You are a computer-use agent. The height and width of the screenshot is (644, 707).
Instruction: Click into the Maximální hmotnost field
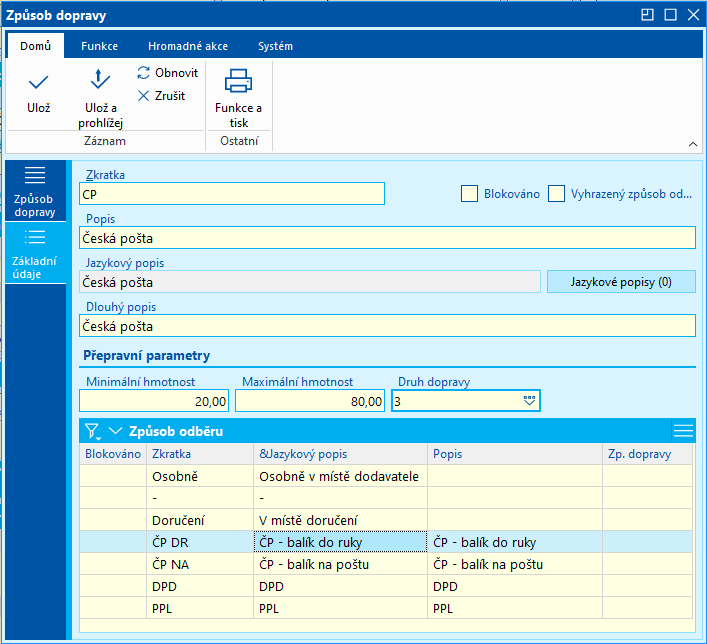pyautogui.click(x=310, y=401)
